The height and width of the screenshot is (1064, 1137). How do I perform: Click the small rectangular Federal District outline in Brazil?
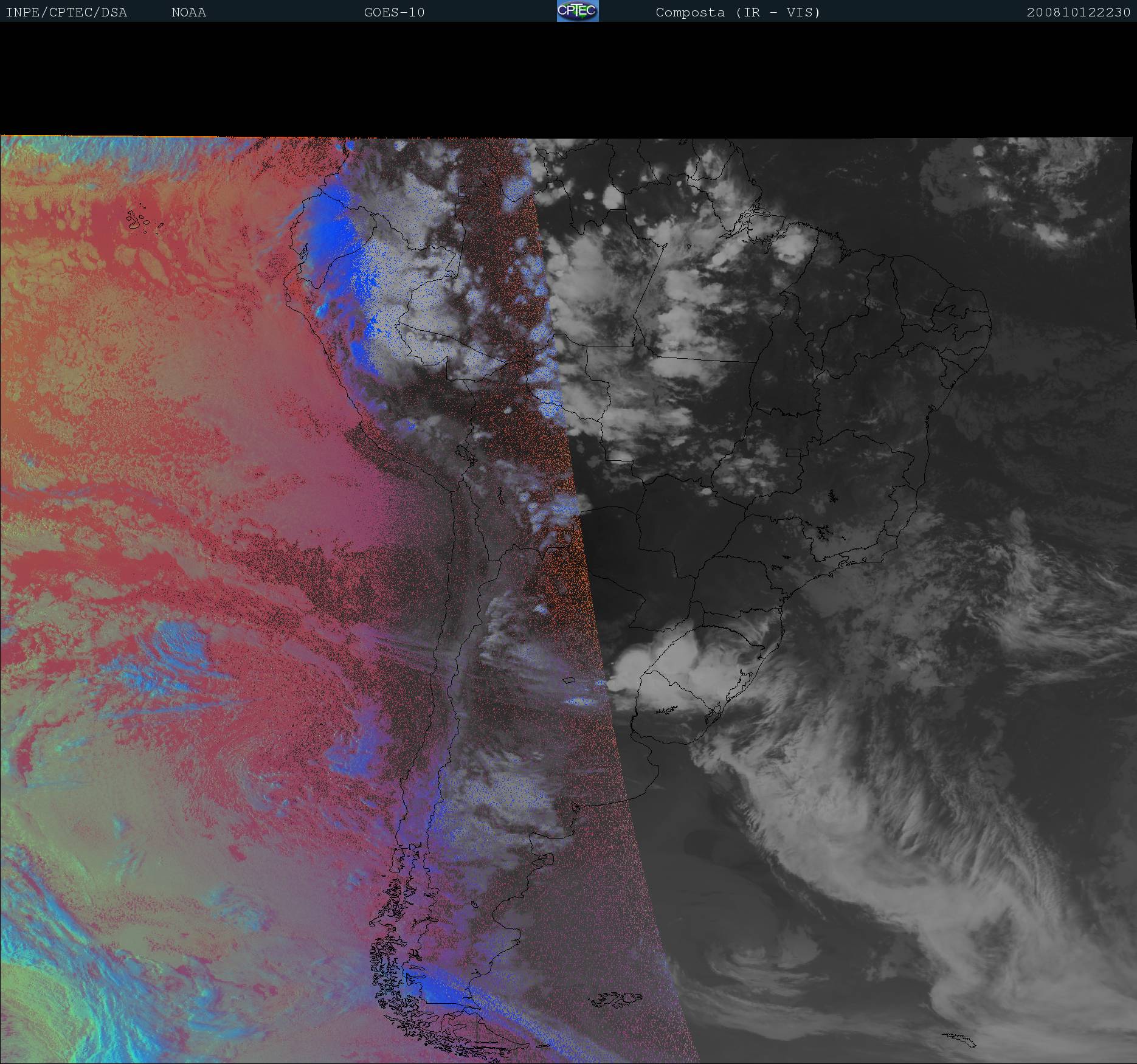coord(793,452)
